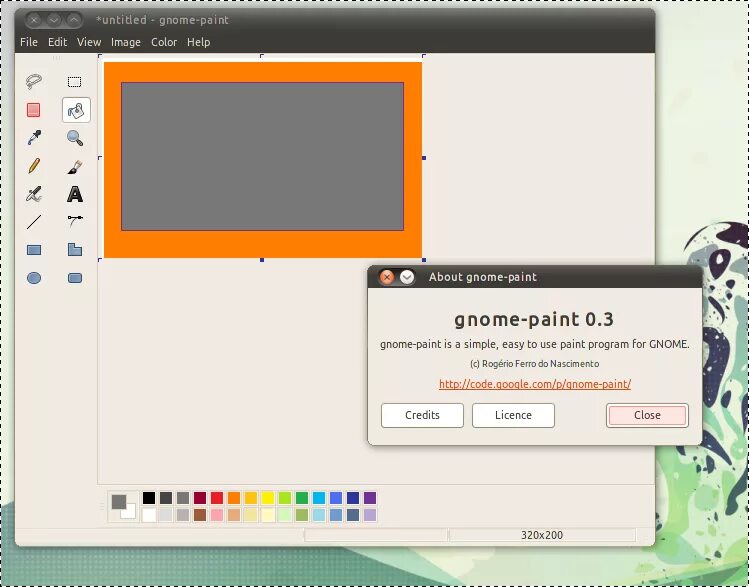This screenshot has height=587, width=749.
Task: Click the foreground/background color indicator
Action: (123, 506)
